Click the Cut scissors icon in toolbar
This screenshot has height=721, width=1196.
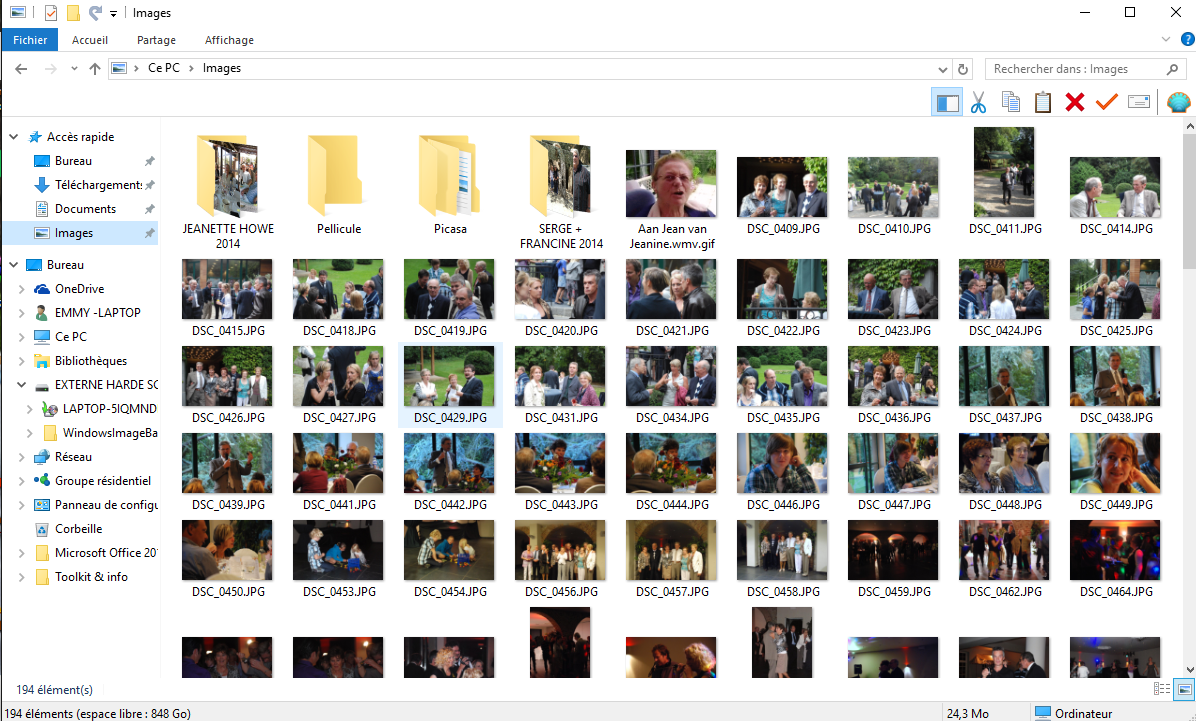pos(979,101)
